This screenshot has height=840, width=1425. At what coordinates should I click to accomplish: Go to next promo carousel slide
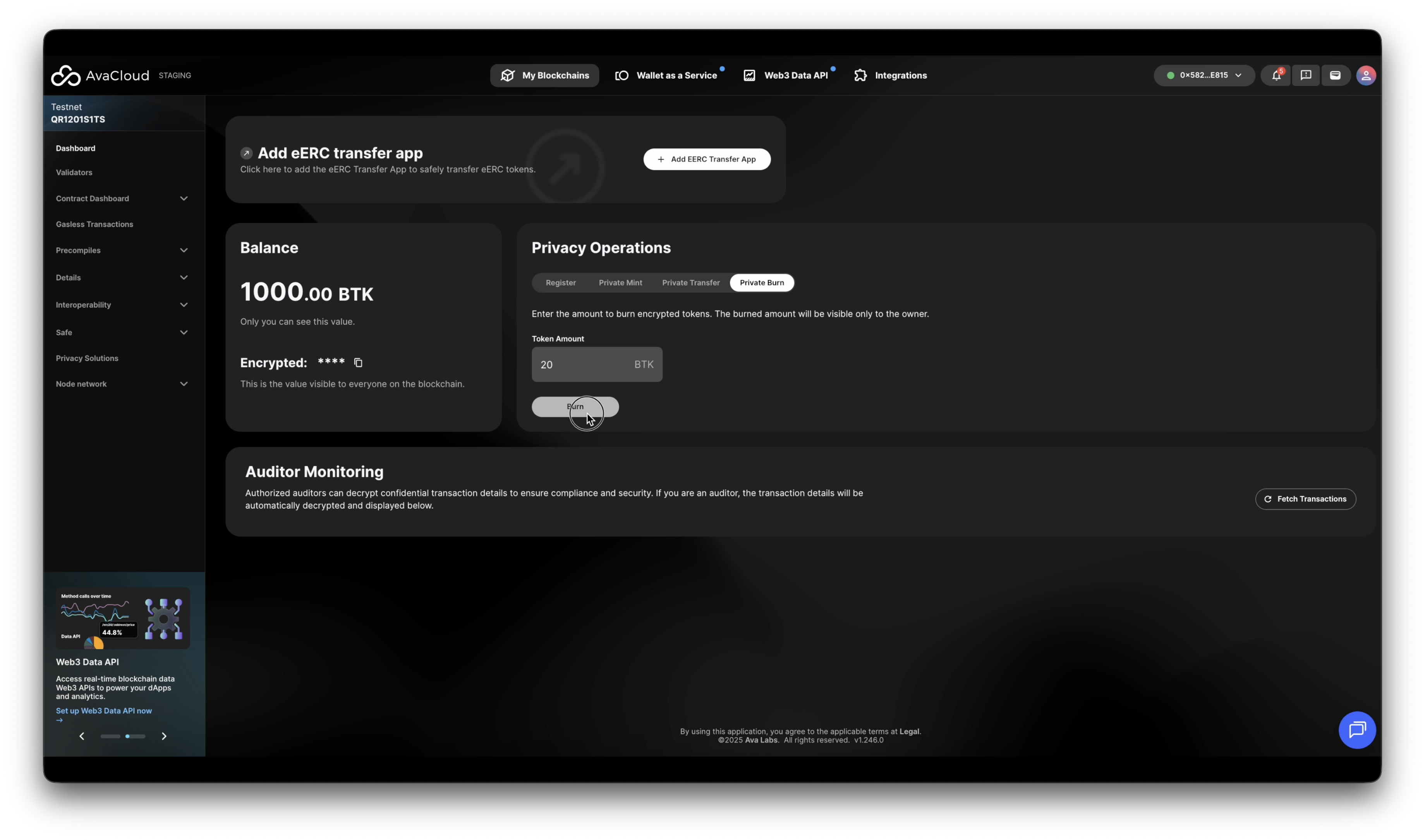(x=164, y=736)
